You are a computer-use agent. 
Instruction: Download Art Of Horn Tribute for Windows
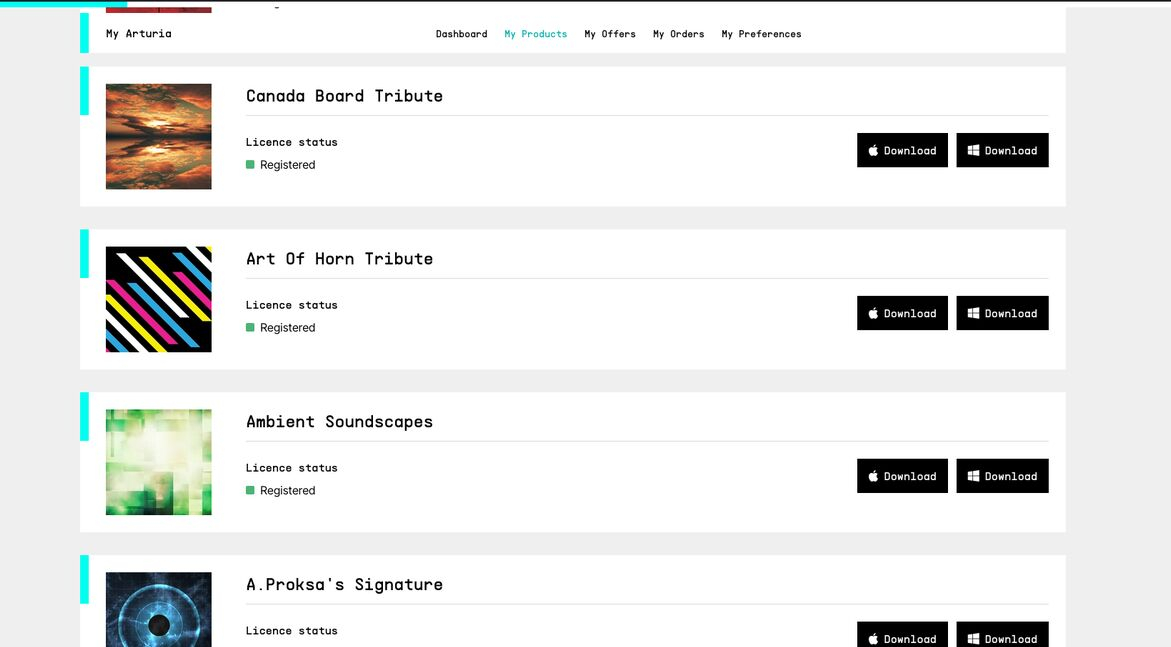tap(1002, 313)
